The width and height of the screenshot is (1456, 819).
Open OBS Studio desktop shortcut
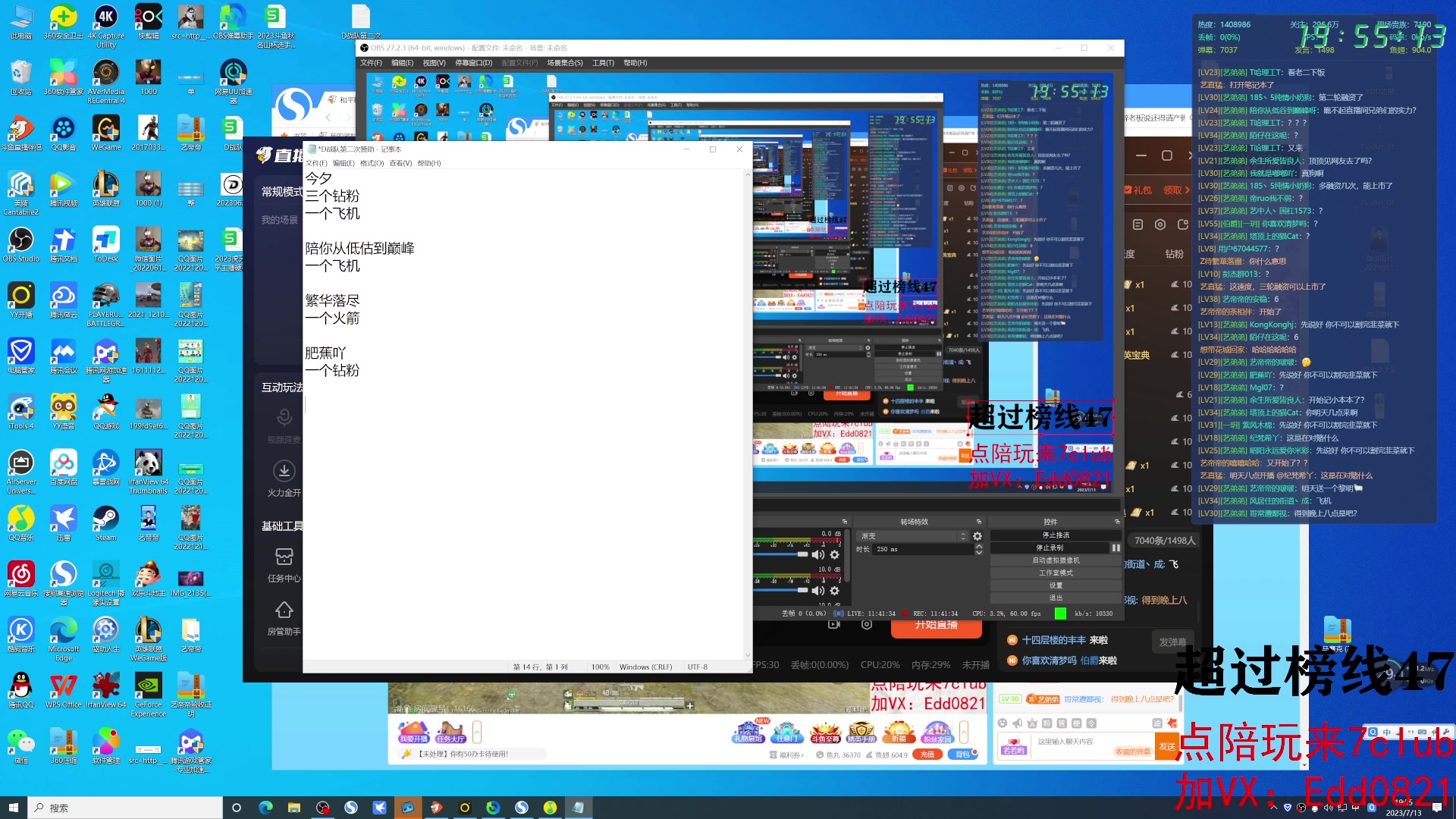pos(21,245)
